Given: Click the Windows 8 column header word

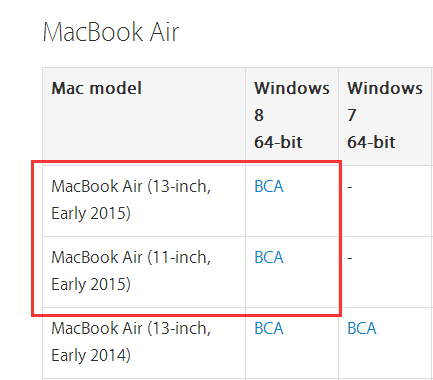Looking at the screenshot, I should point(292,88).
